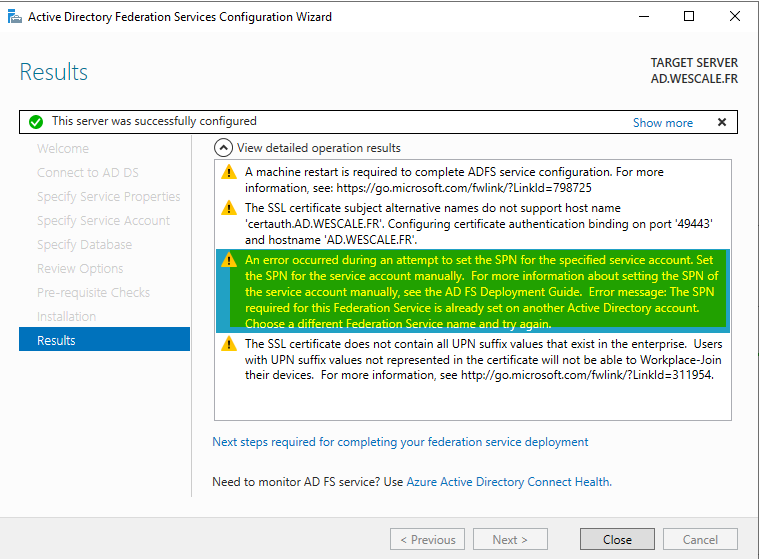Select the certauth.AD.WESCALE.FR host name warning

472,224
